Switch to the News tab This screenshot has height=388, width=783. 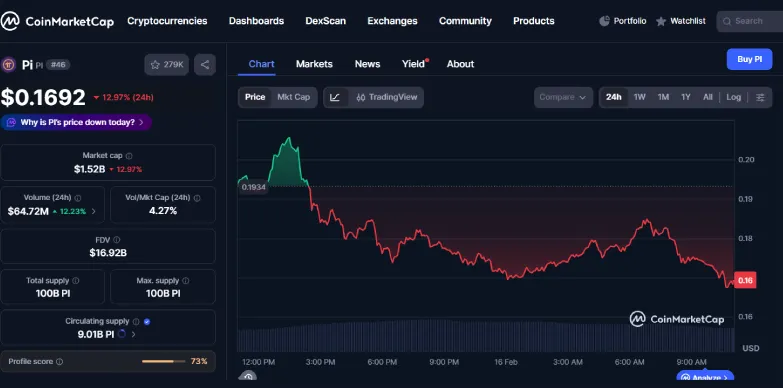tap(368, 64)
